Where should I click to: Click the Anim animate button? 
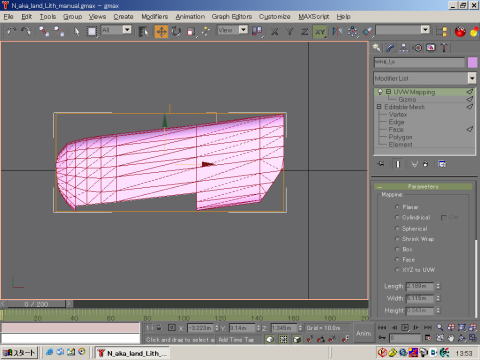[363, 333]
